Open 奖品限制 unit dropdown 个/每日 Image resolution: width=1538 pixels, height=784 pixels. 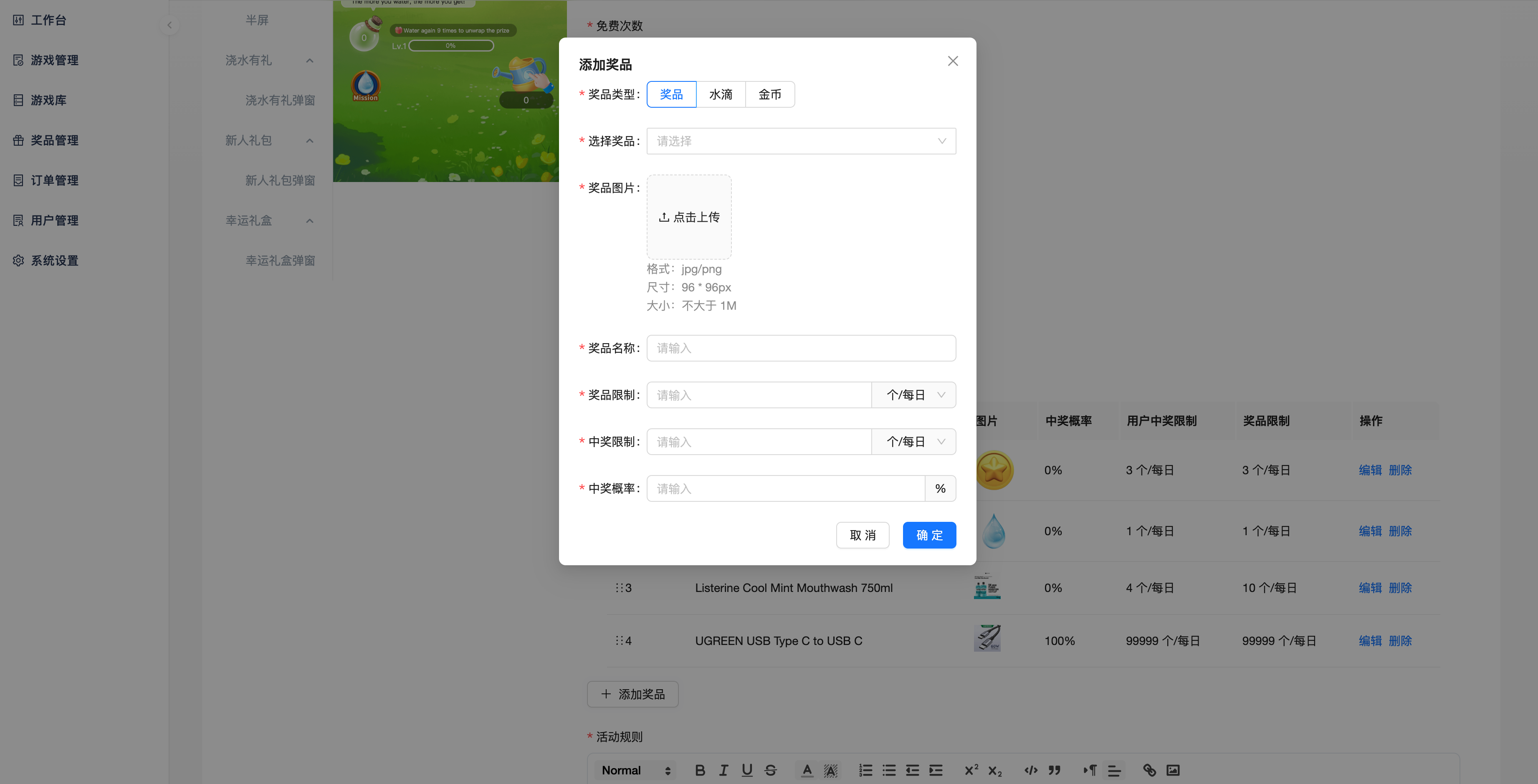pyautogui.click(x=913, y=395)
